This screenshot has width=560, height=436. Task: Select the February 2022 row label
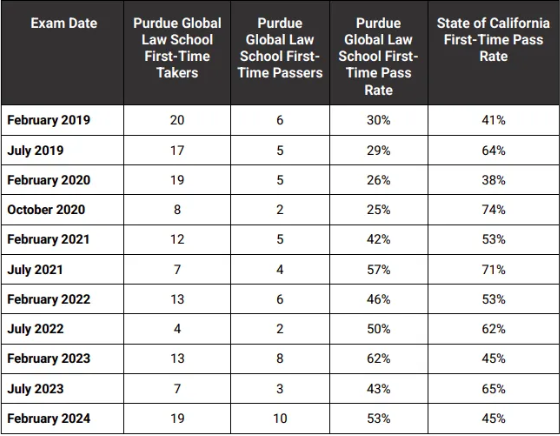49,299
